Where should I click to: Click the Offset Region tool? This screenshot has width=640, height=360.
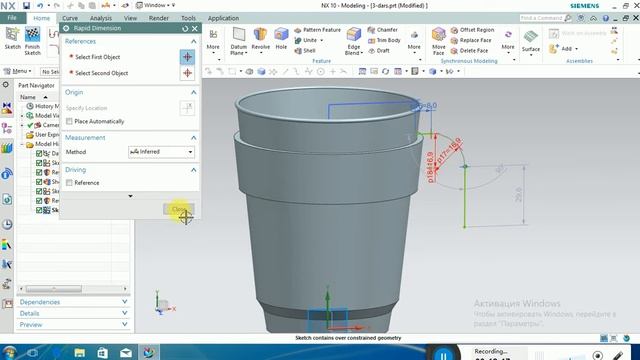click(x=472, y=30)
